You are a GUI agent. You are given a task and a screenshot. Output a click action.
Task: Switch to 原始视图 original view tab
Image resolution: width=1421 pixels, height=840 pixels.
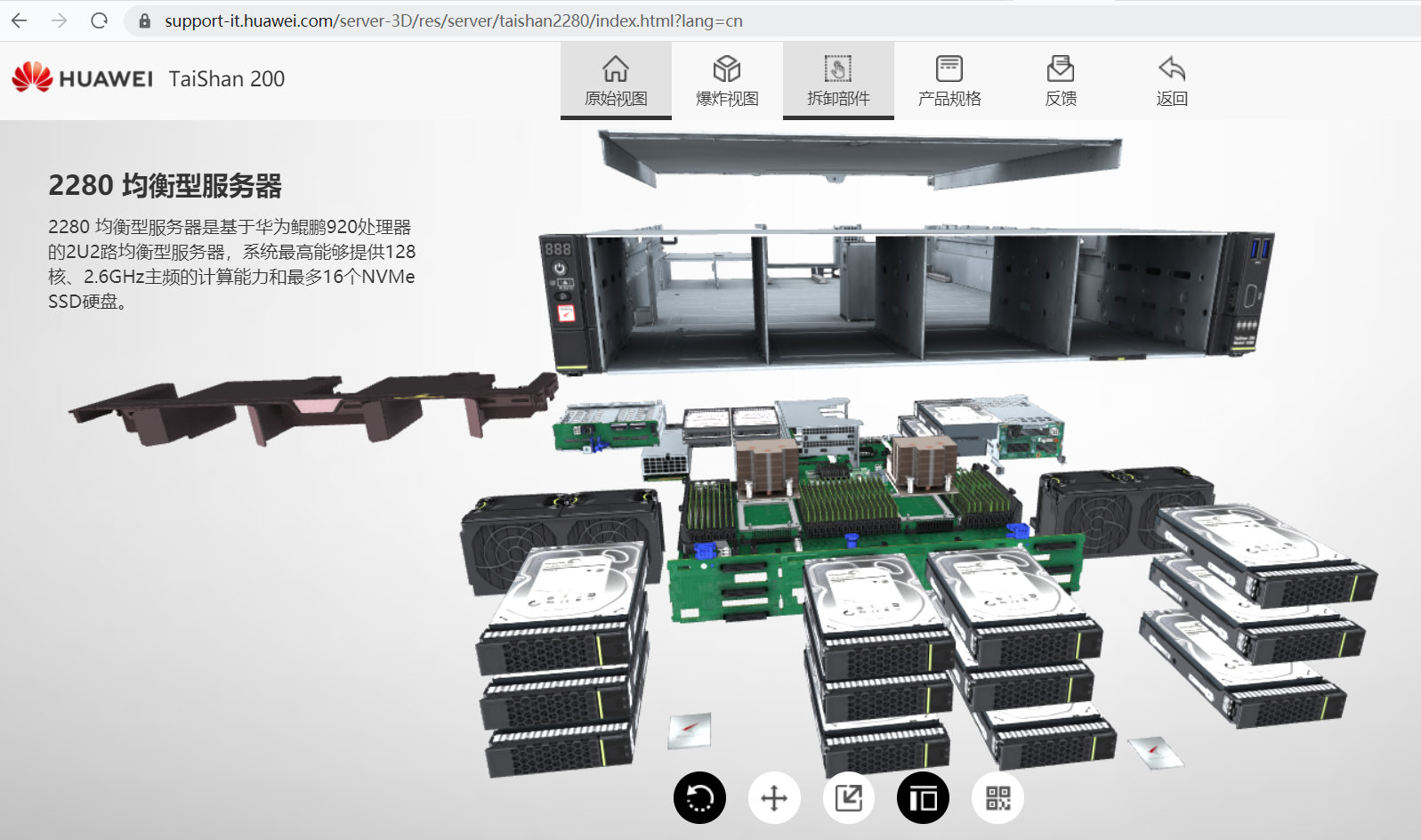pyautogui.click(x=616, y=80)
